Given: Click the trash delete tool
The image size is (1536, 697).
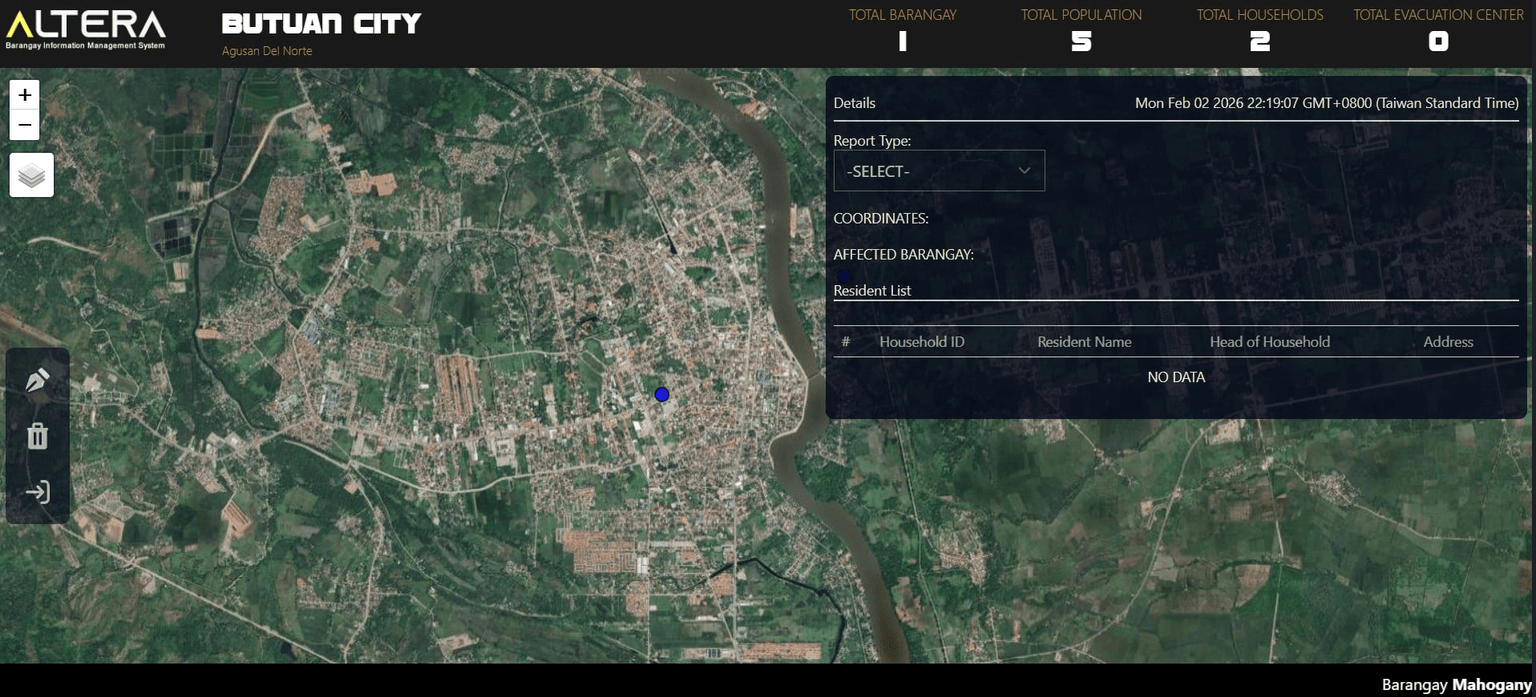Looking at the screenshot, I should pos(38,436).
